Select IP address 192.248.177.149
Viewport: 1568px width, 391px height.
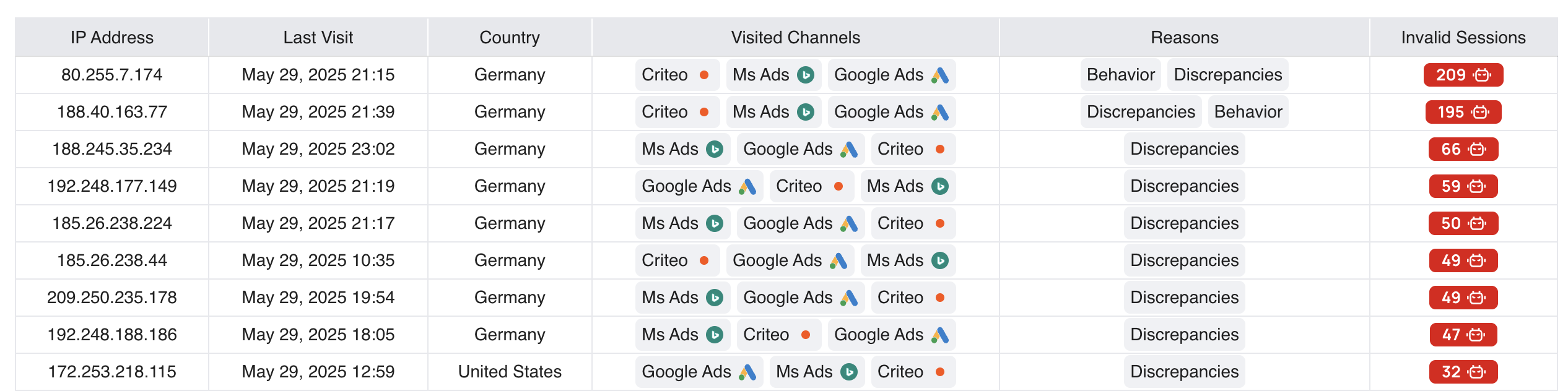point(111,186)
